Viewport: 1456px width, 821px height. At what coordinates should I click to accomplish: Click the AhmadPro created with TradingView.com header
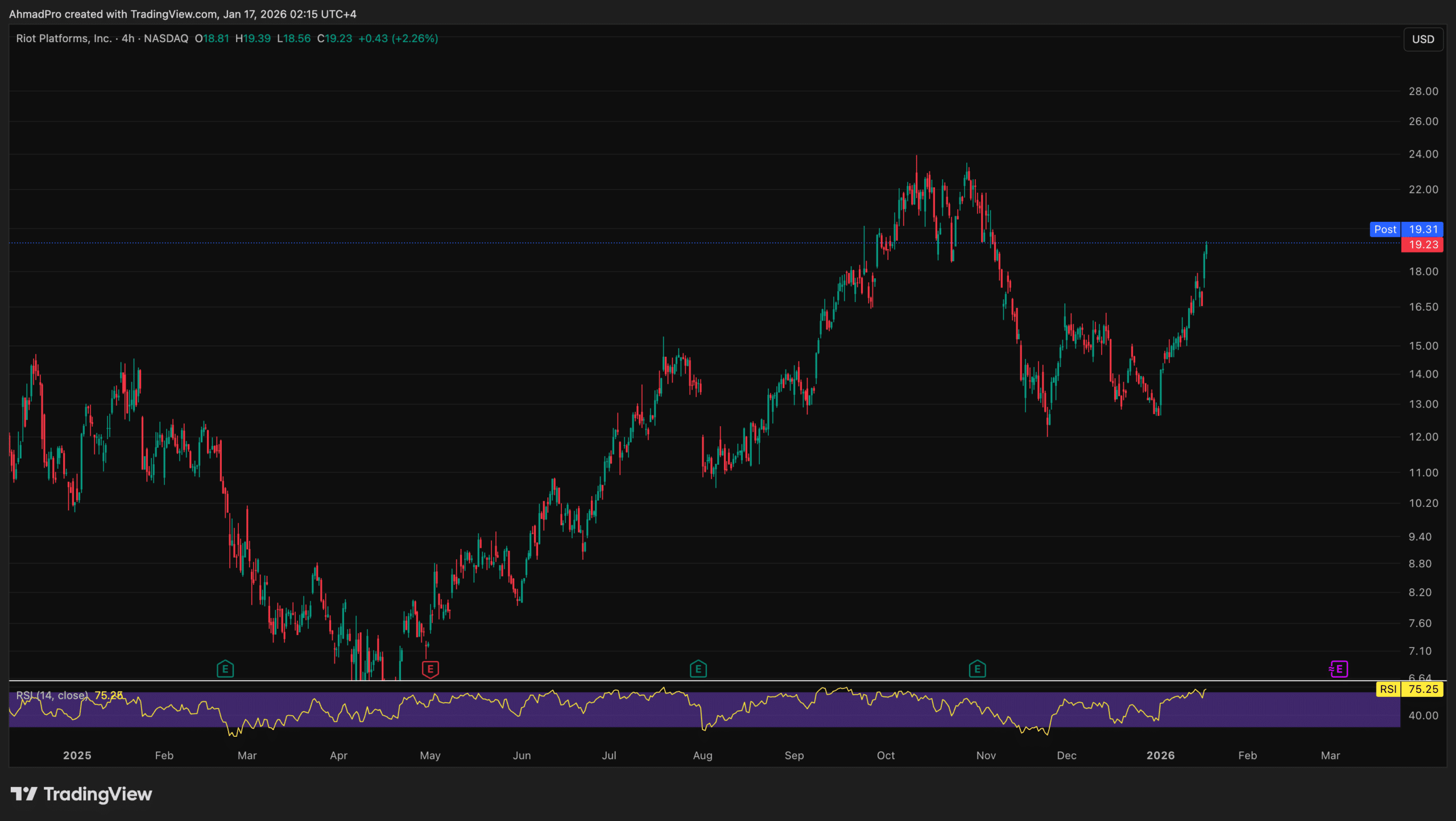click(183, 14)
